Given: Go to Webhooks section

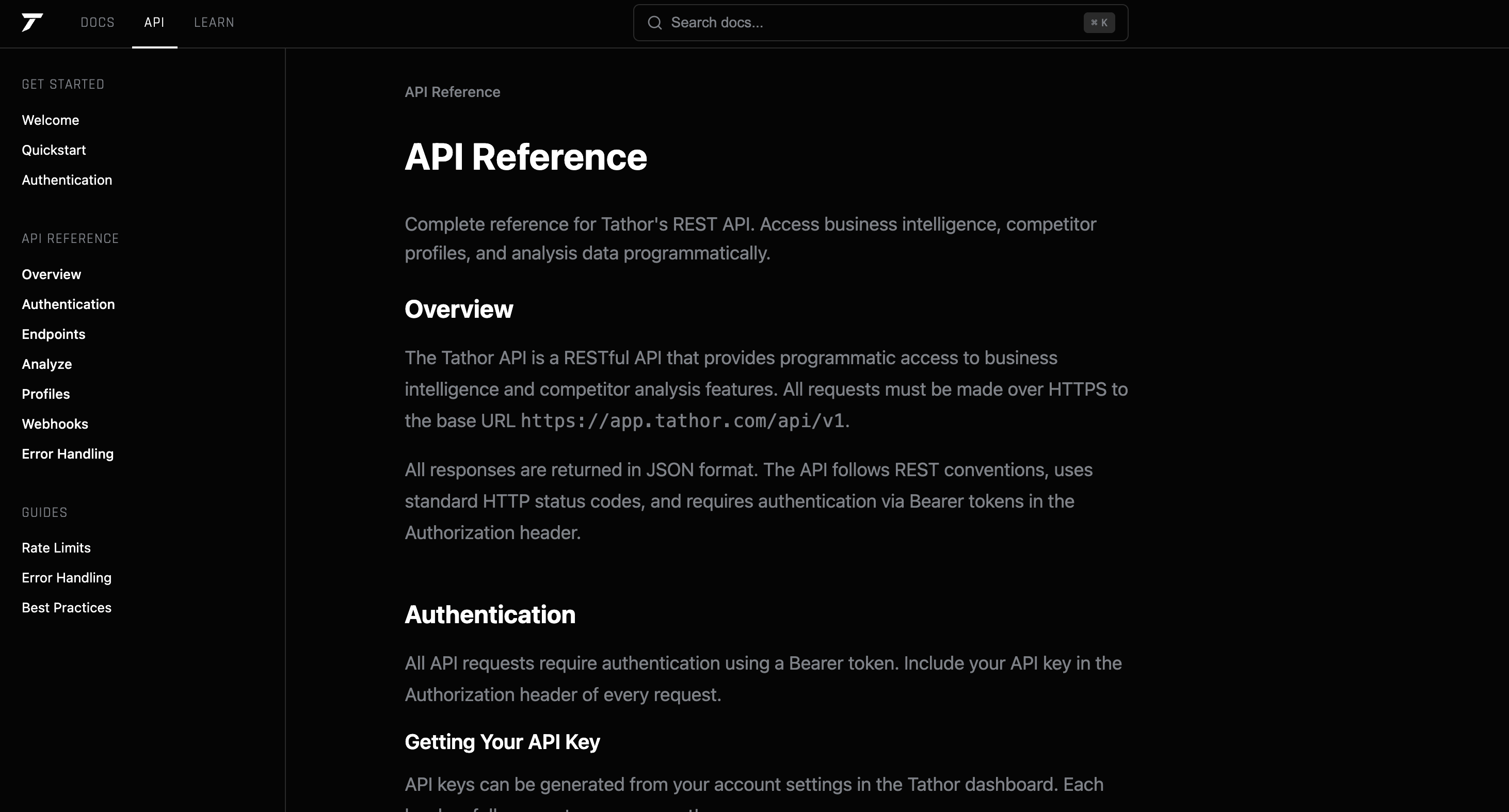Looking at the screenshot, I should click(x=55, y=424).
